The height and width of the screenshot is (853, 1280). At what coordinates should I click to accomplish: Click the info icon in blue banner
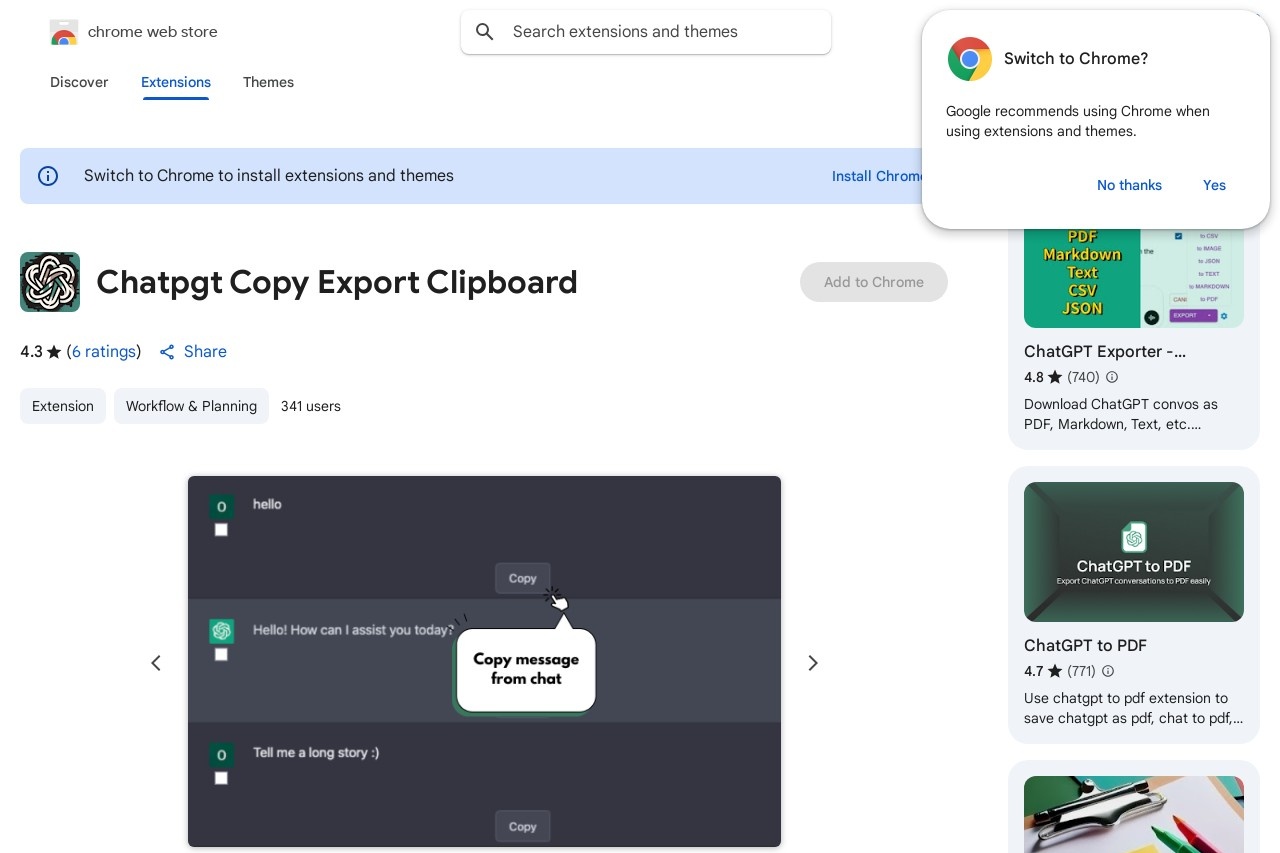[x=48, y=176]
